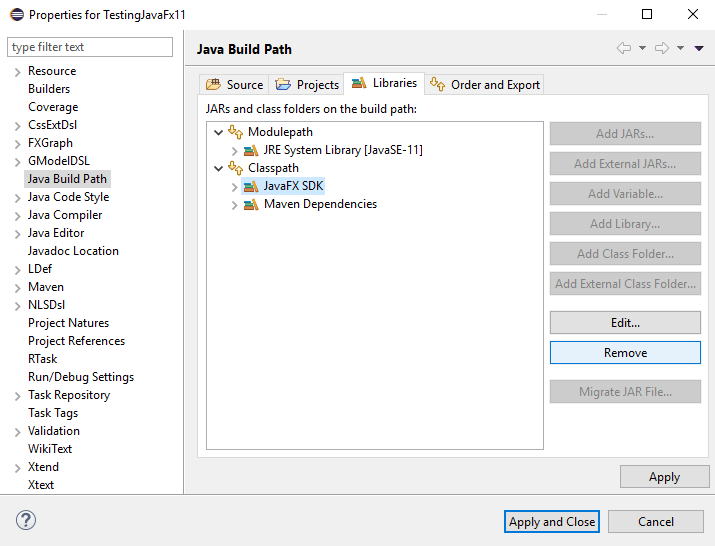Expand the LDef category
The width and height of the screenshot is (715, 546).
tap(17, 270)
